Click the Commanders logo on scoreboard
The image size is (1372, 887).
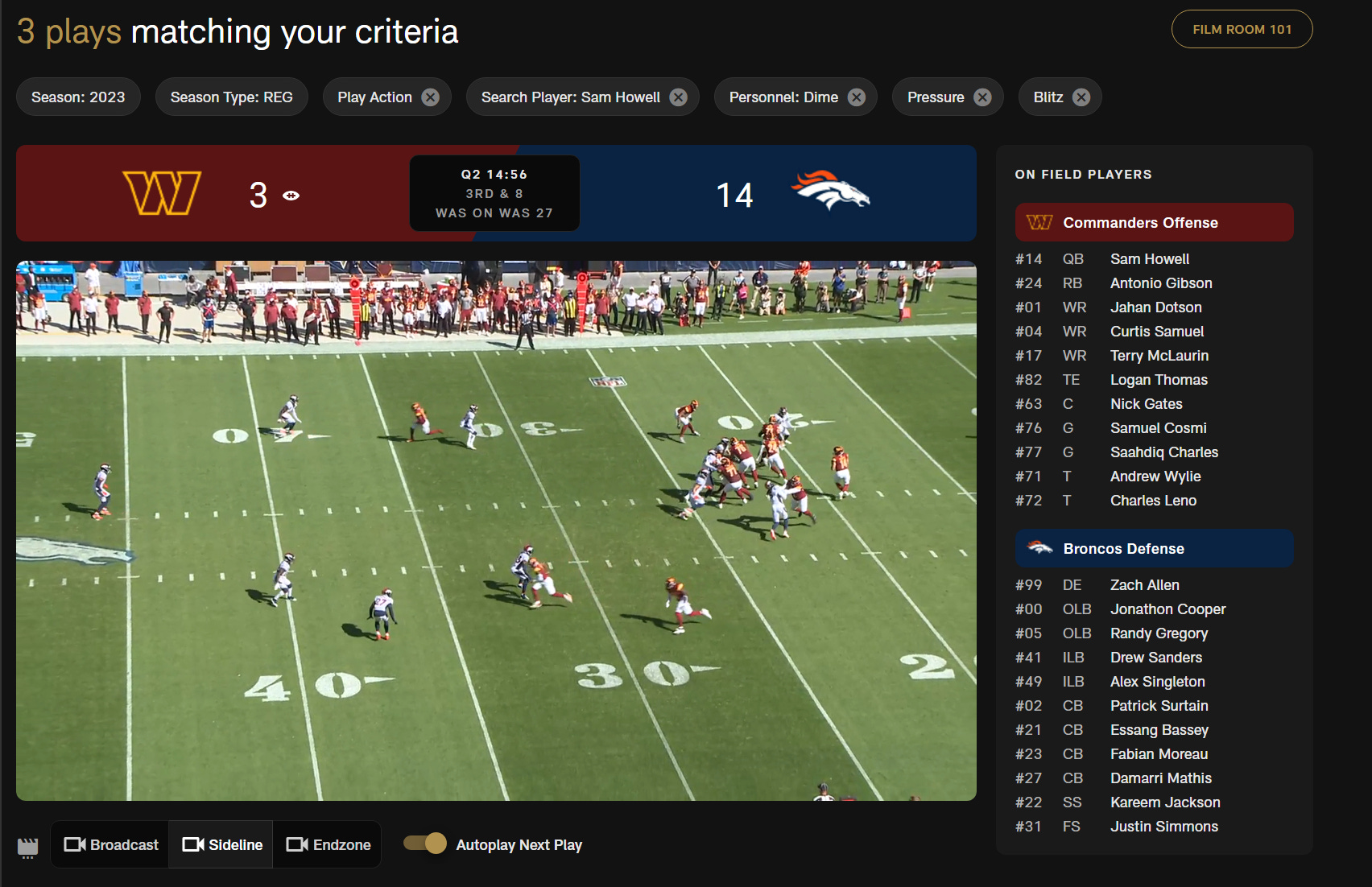point(162,193)
